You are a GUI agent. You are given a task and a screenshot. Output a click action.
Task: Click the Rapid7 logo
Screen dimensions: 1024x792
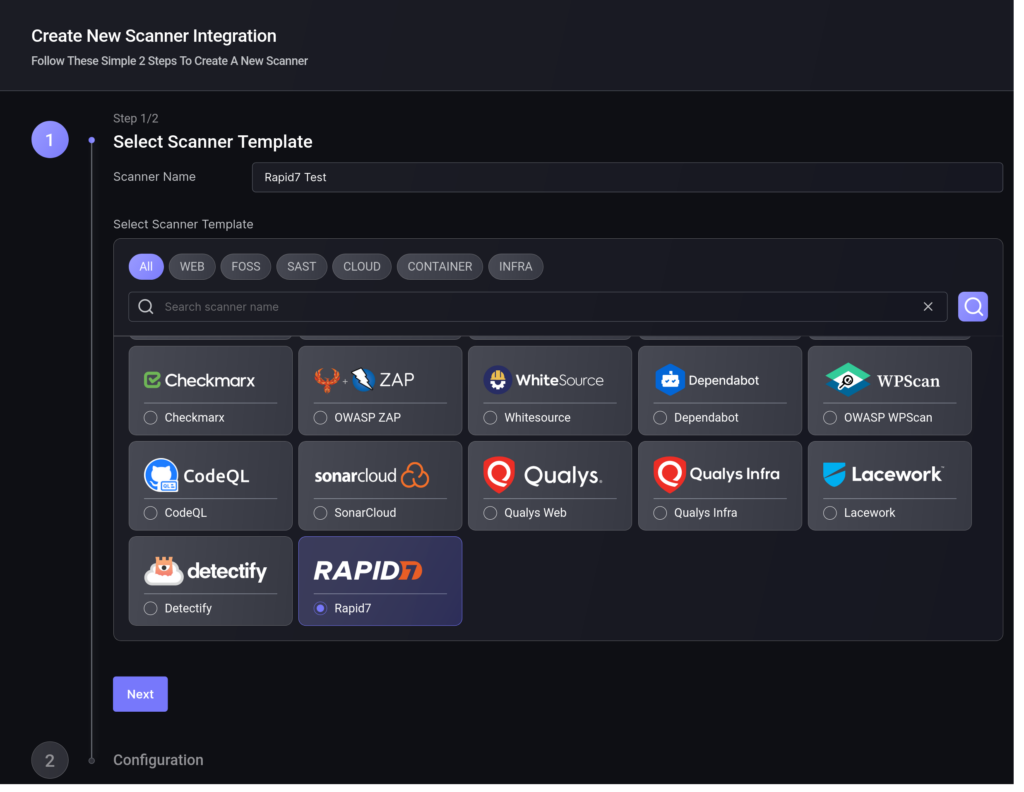368,571
